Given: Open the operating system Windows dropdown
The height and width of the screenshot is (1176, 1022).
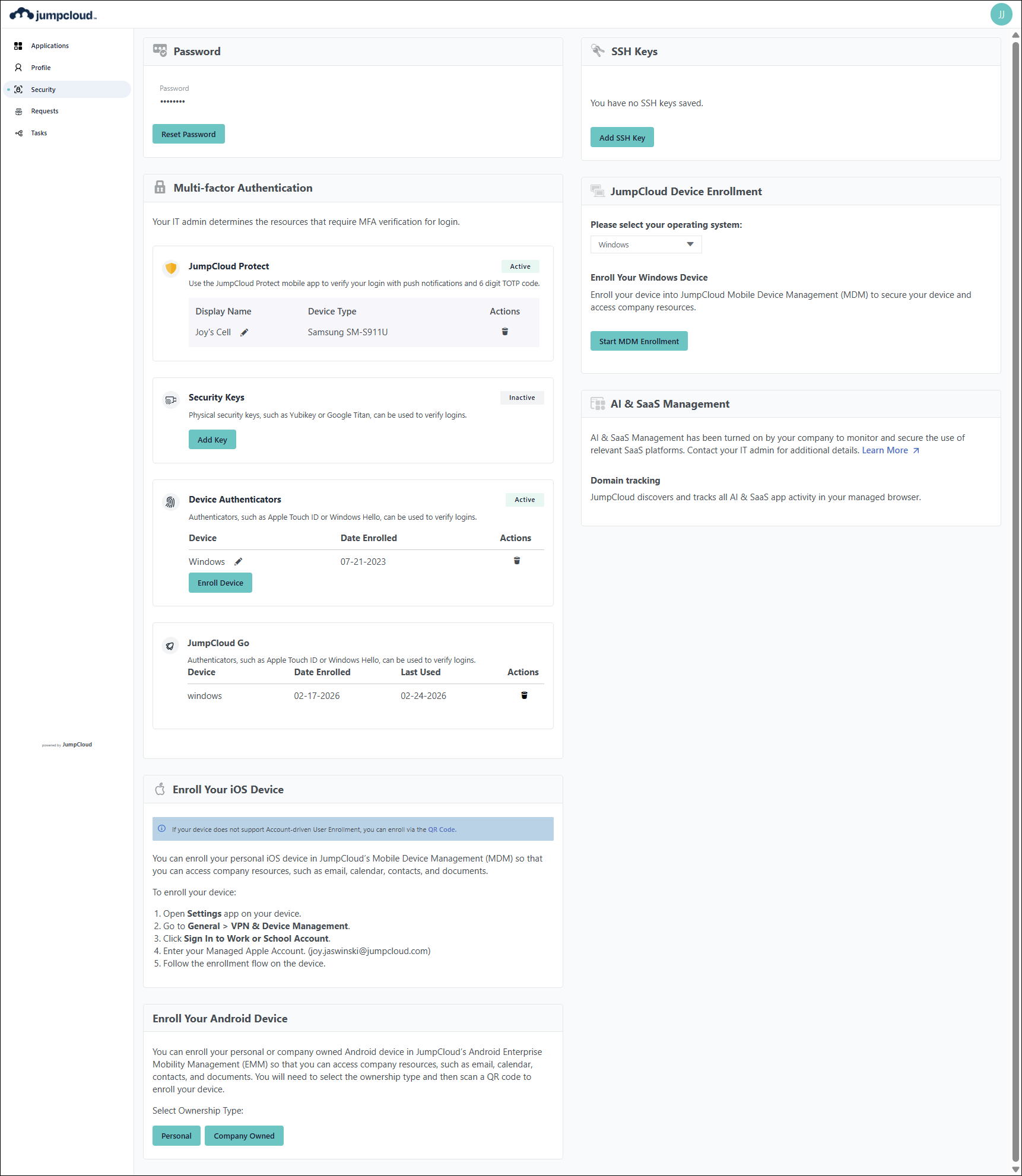Looking at the screenshot, I should coord(646,244).
